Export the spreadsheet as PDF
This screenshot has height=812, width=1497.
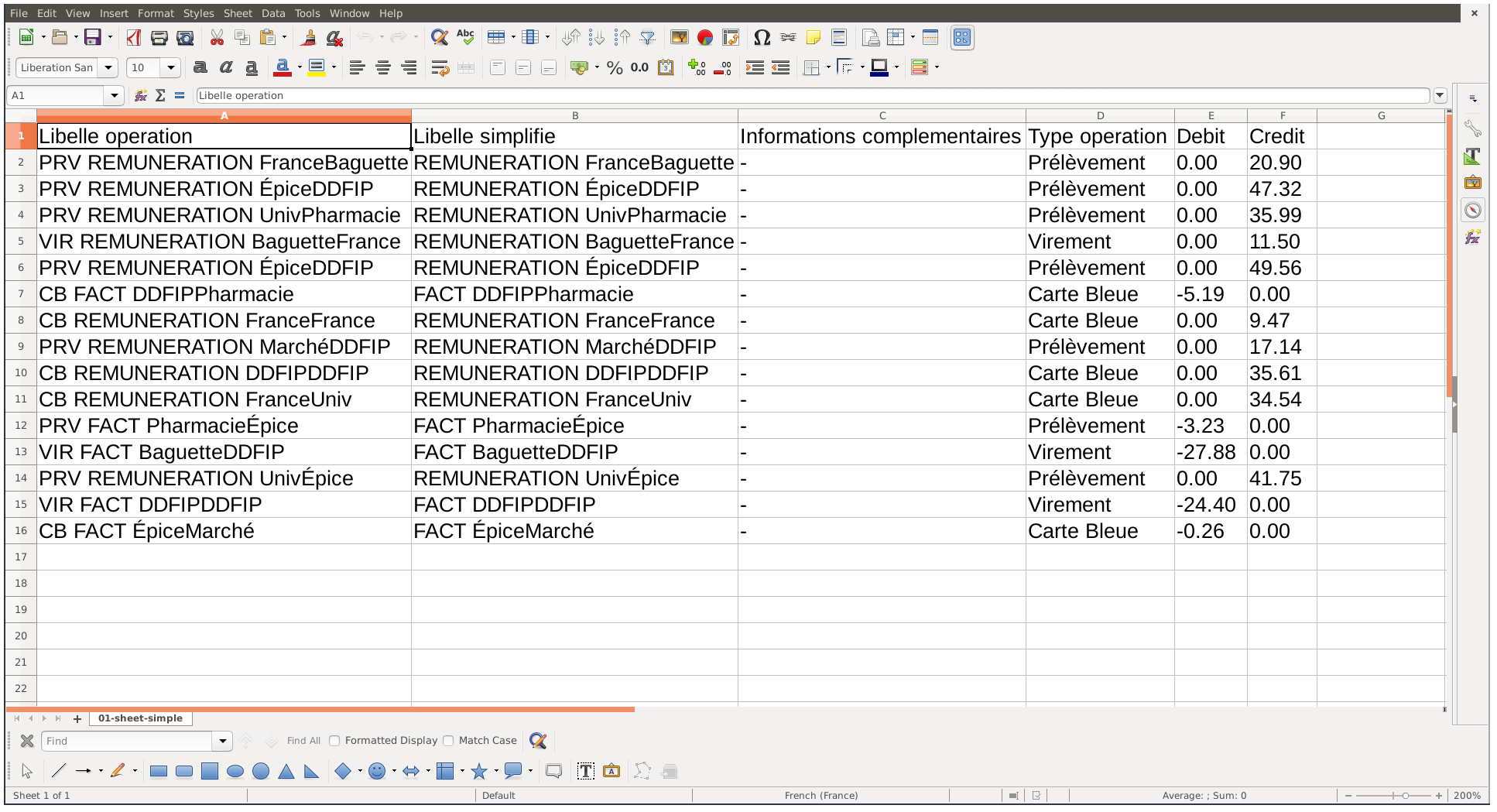click(x=133, y=37)
